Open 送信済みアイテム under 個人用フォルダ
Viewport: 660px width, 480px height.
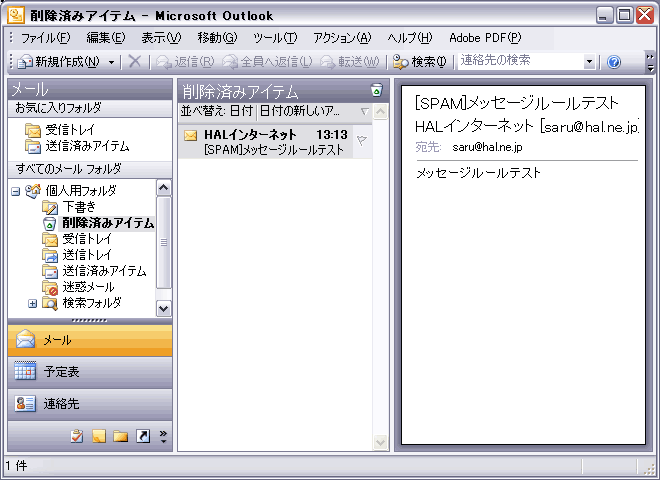click(x=94, y=271)
